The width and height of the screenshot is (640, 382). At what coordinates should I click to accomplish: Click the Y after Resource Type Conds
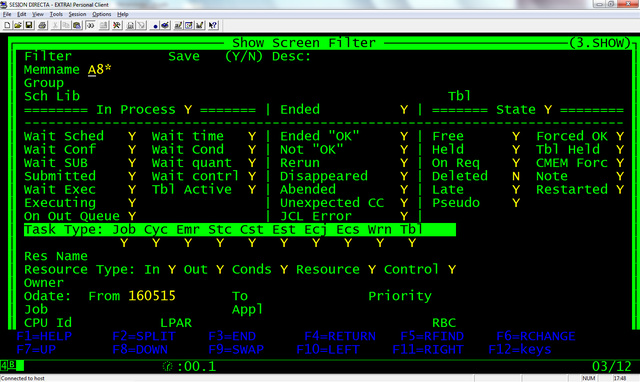coord(284,270)
